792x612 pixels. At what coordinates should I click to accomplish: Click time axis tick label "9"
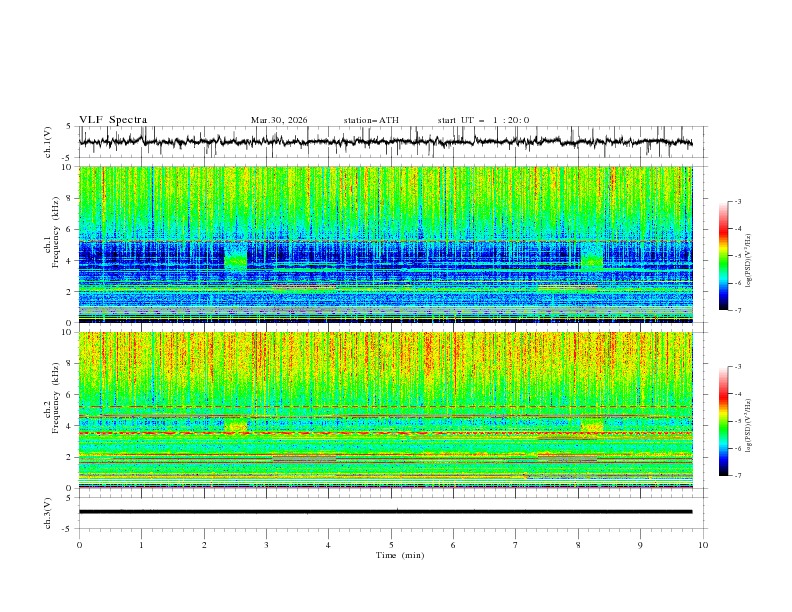[640, 545]
